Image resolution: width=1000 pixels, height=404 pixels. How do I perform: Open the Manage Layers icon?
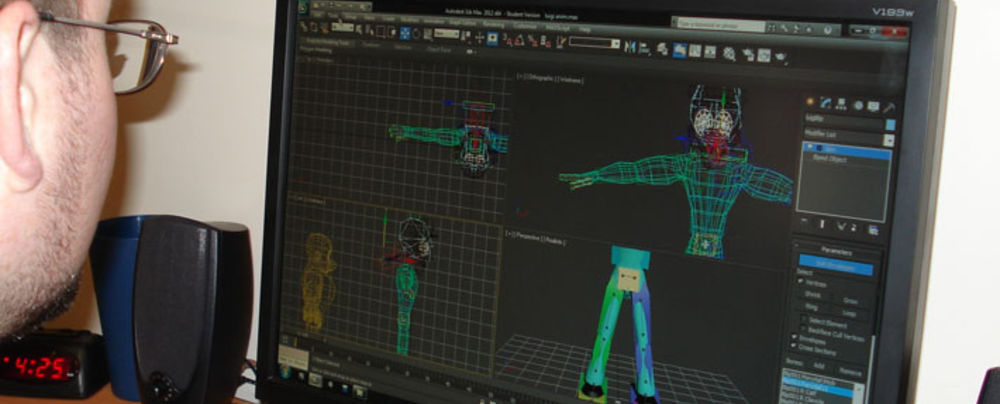coord(662,50)
